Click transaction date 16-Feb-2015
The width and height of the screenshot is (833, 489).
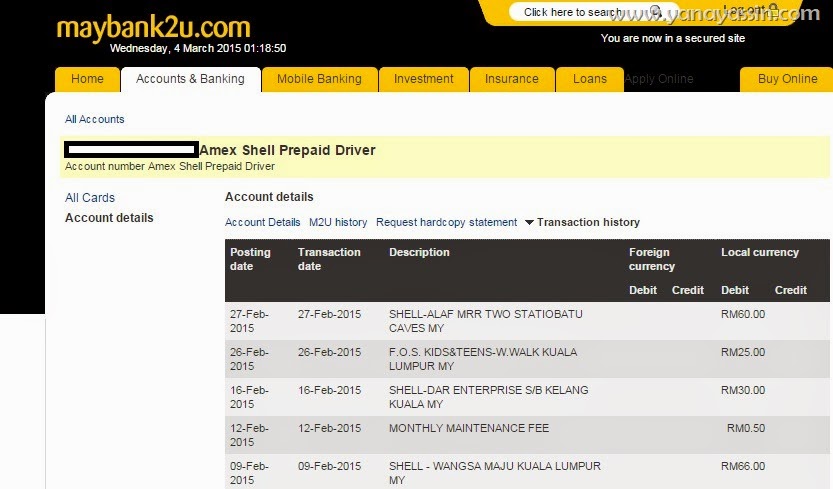(x=329, y=390)
